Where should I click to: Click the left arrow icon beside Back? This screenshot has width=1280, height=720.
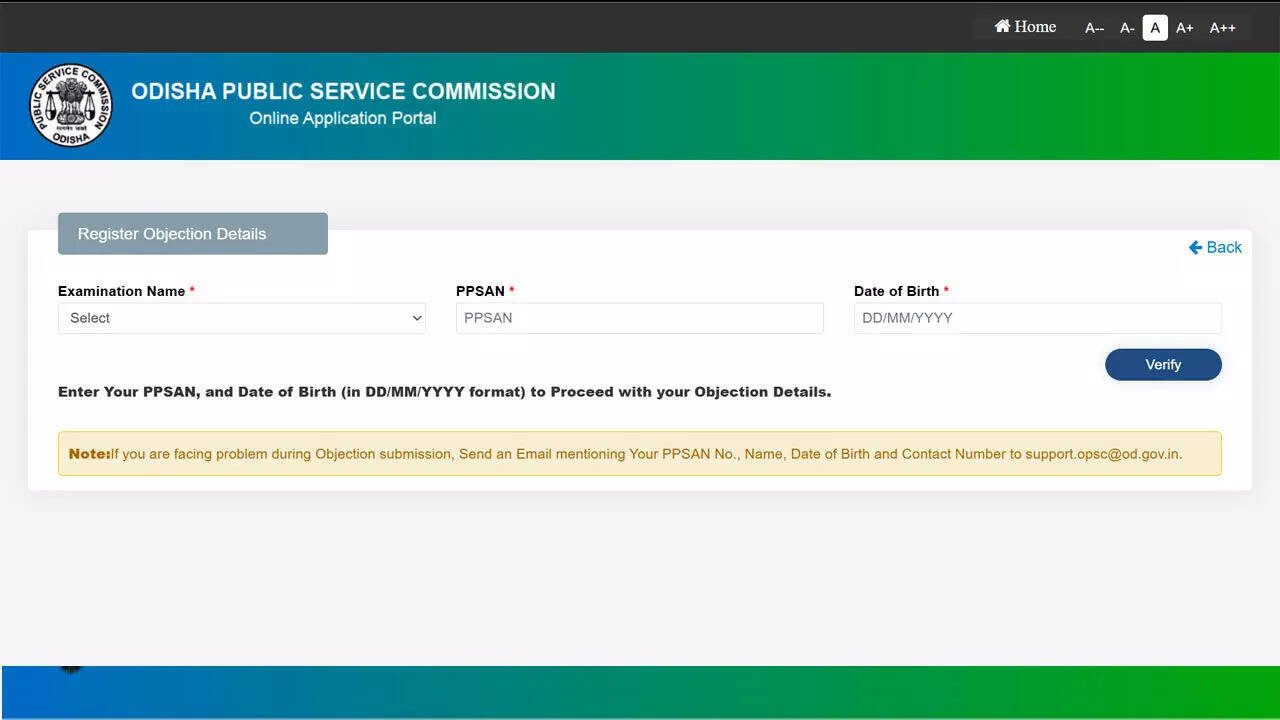[1195, 248]
